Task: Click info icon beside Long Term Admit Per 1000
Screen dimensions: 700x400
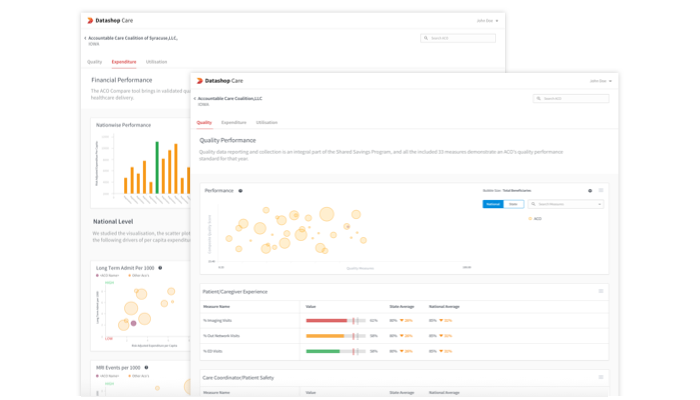Action: click(x=160, y=268)
